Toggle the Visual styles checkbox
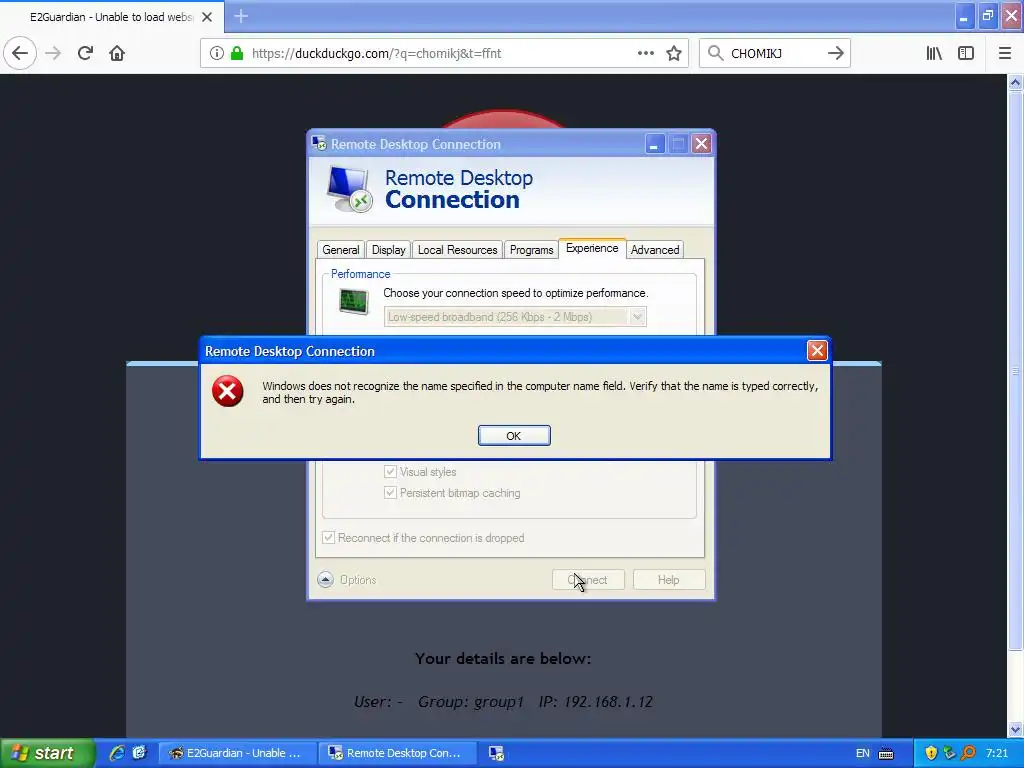Viewport: 1024px width, 768px height. 391,472
